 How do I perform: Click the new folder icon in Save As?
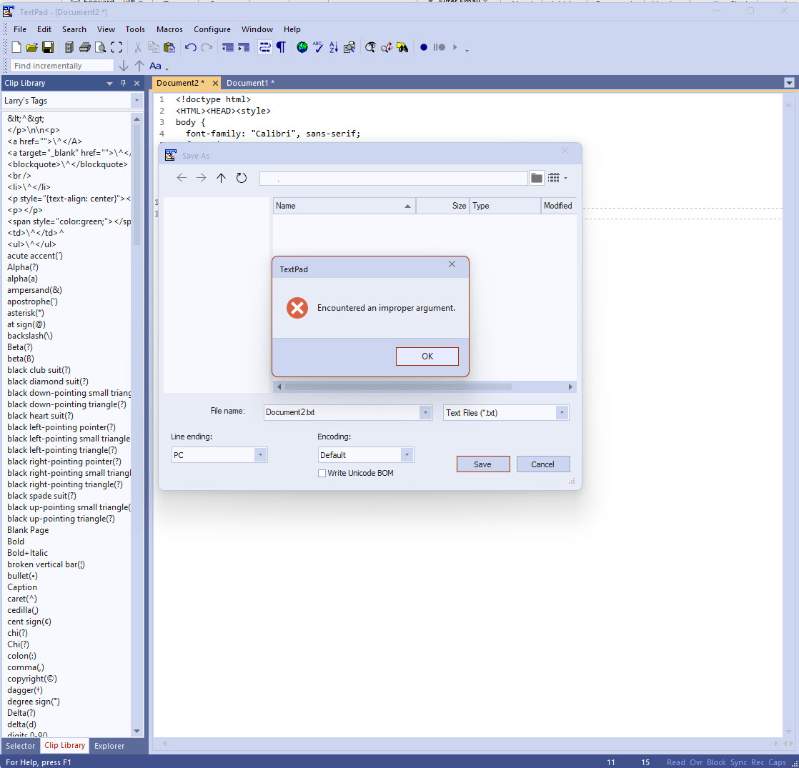536,178
